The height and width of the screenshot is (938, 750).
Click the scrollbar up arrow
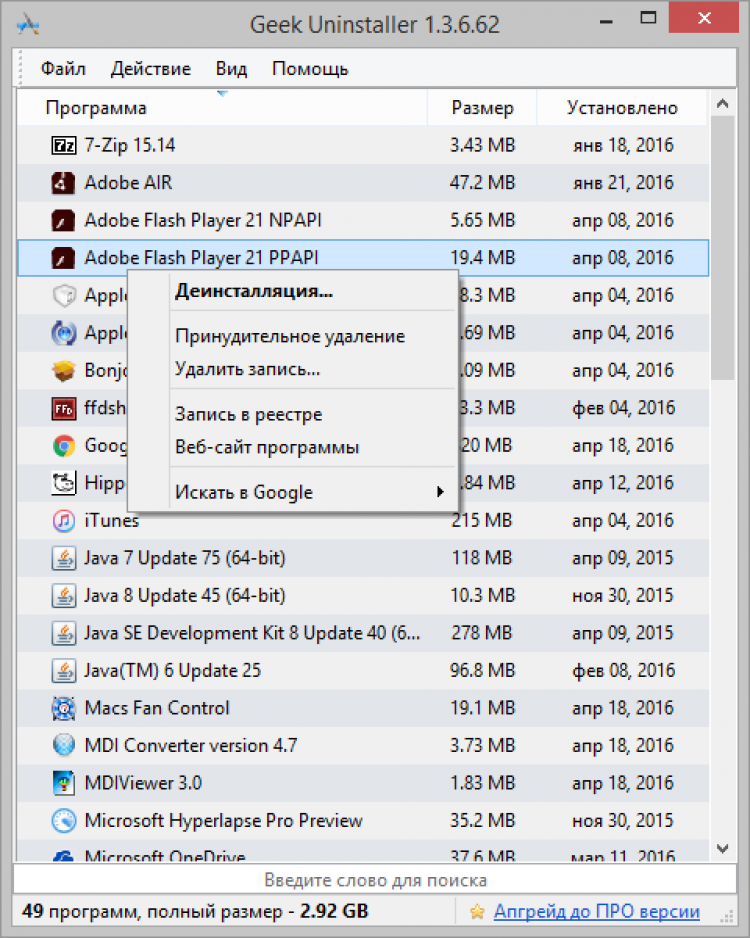click(x=722, y=103)
